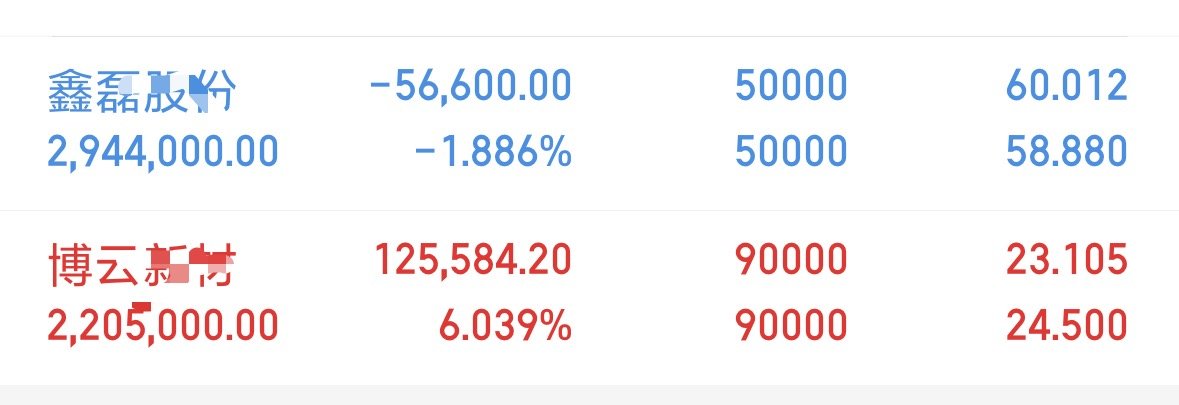Click the 50000 quantity beside 58.880
Image resolution: width=1179 pixels, height=405 pixels.
(791, 152)
